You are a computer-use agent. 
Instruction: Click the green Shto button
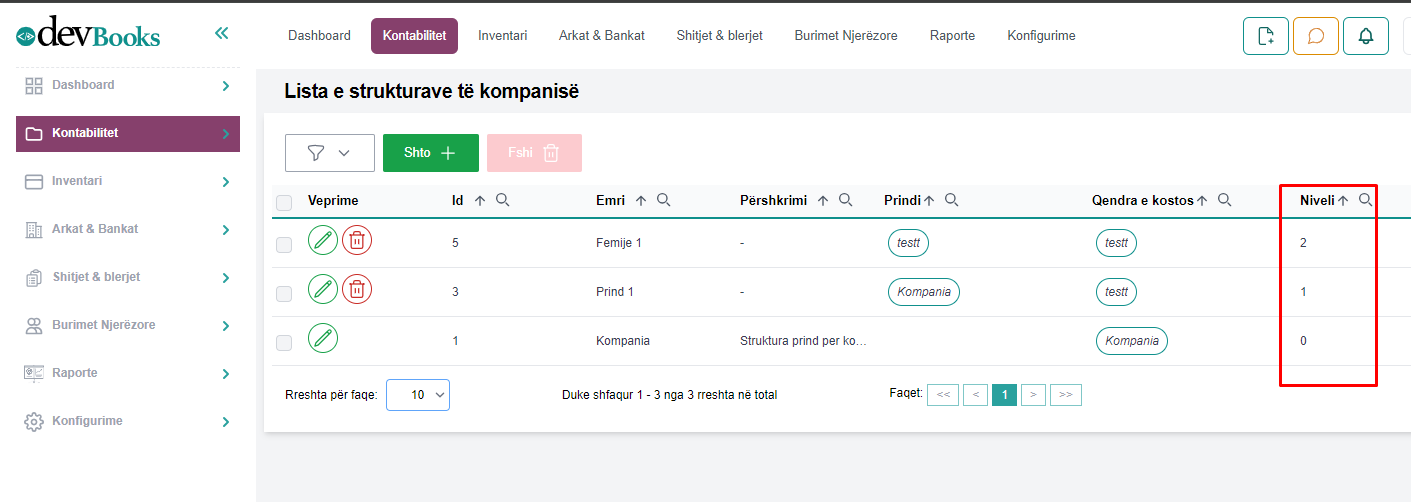coord(430,153)
